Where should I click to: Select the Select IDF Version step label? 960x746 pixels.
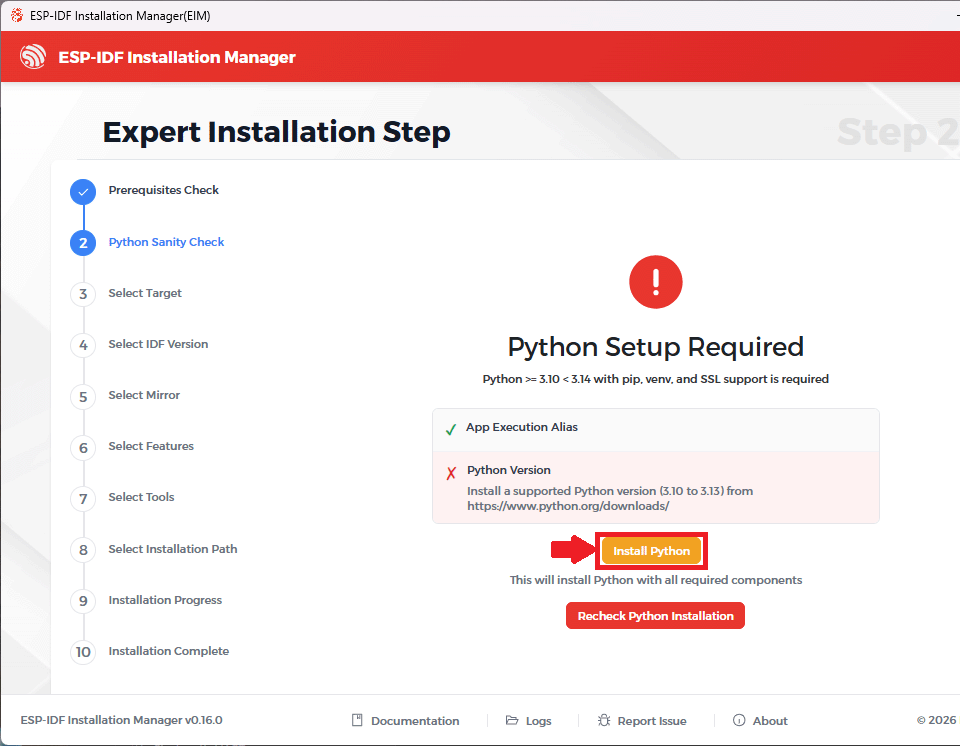point(158,344)
